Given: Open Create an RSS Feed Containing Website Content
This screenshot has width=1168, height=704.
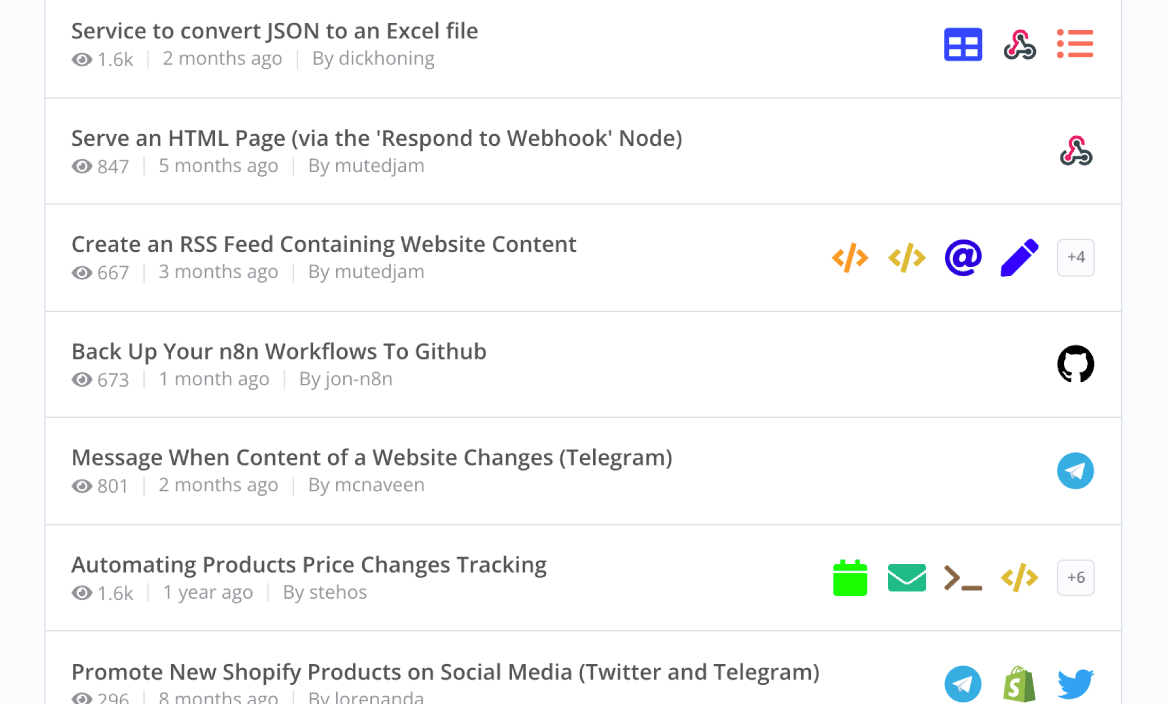Looking at the screenshot, I should point(324,244).
